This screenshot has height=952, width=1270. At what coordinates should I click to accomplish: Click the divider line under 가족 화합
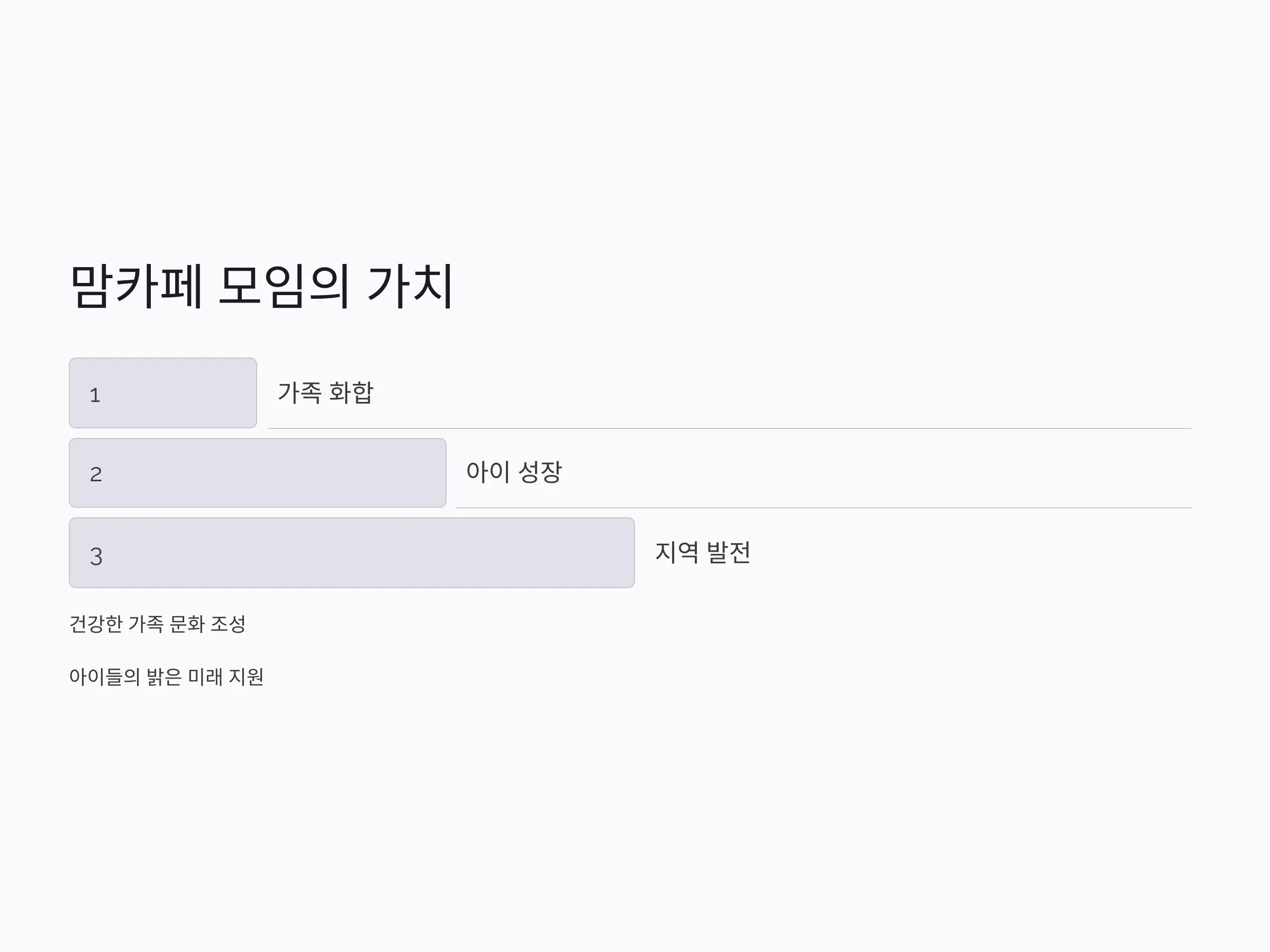(x=730, y=428)
